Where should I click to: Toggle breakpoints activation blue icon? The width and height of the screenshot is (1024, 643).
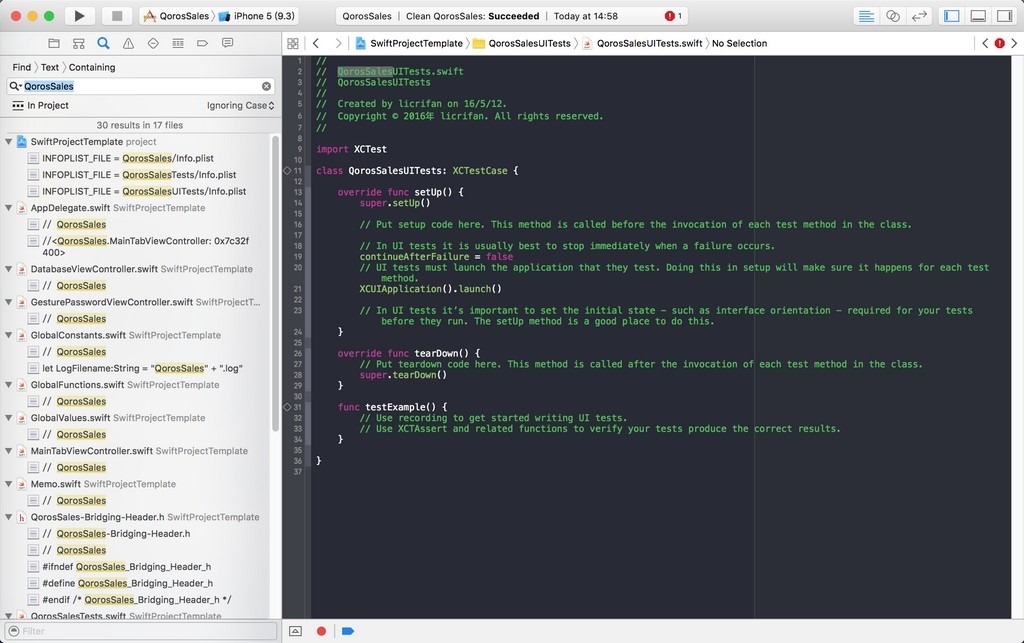click(348, 631)
